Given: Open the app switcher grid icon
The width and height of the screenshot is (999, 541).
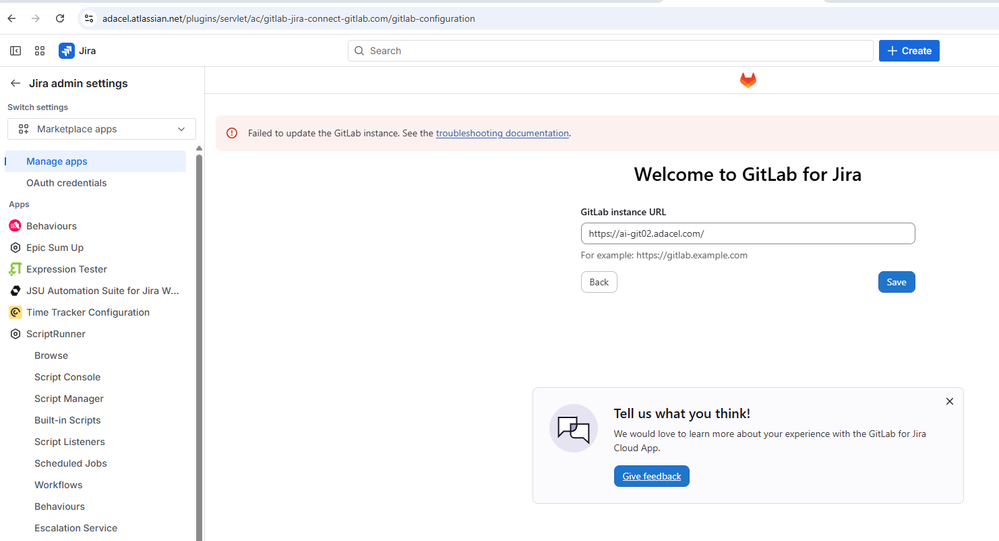Looking at the screenshot, I should pos(40,51).
